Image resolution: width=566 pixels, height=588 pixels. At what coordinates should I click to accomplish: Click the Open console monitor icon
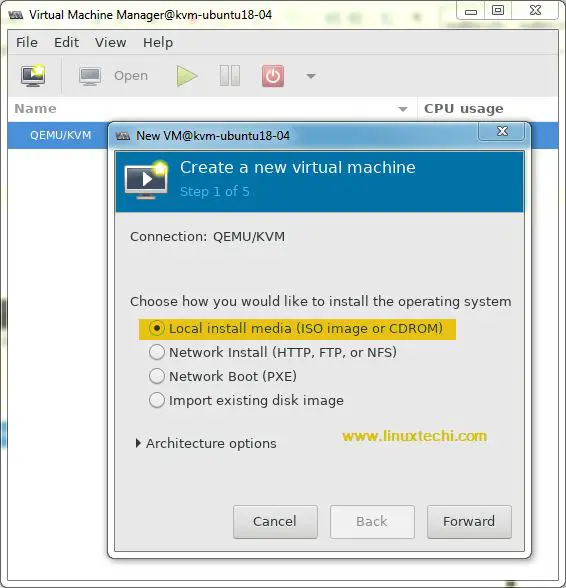pos(90,76)
